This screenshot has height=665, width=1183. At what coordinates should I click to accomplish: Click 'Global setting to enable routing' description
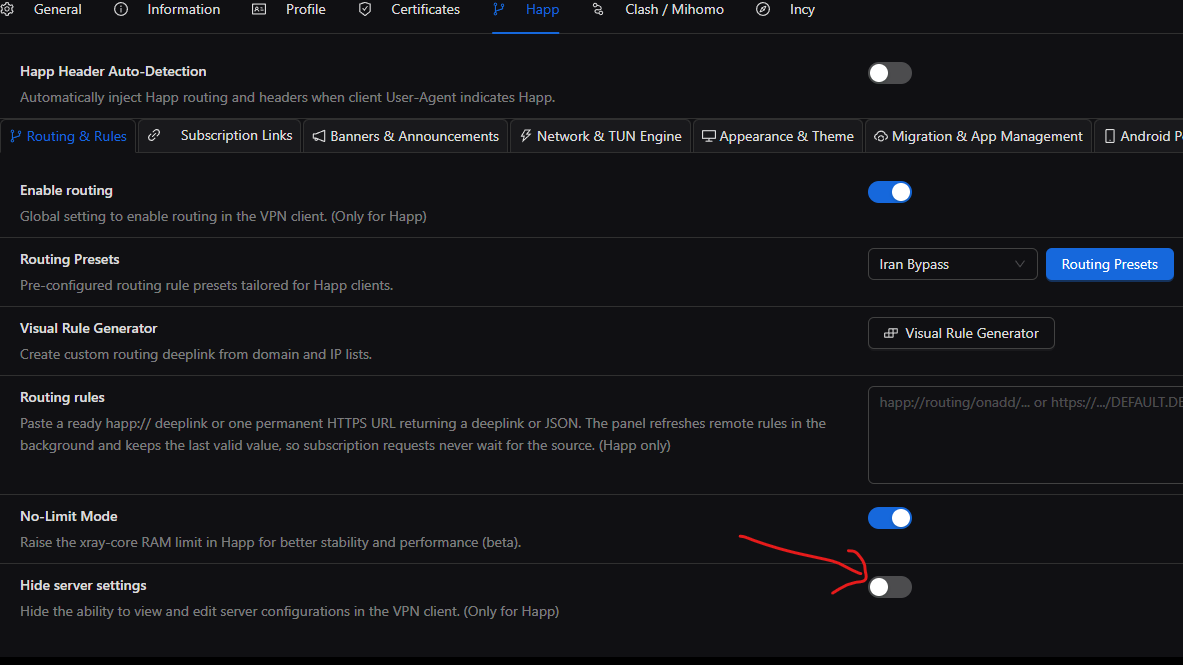click(223, 216)
